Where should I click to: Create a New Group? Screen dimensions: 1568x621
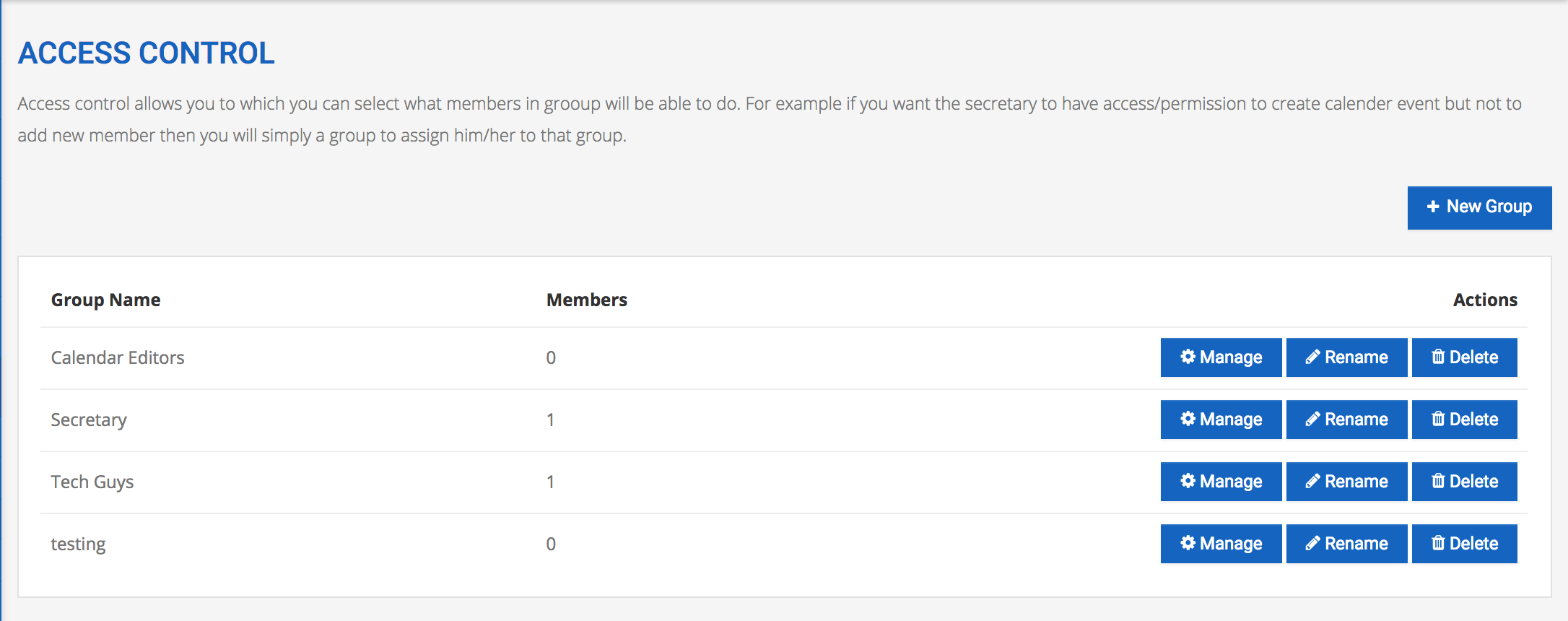click(1479, 208)
